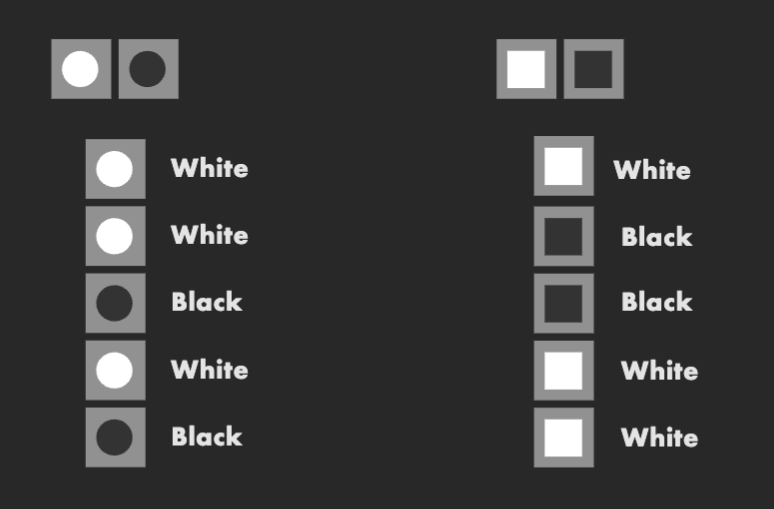The height and width of the screenshot is (509, 774).
Task: Select first white circle radio in left list
Action: click(x=116, y=169)
